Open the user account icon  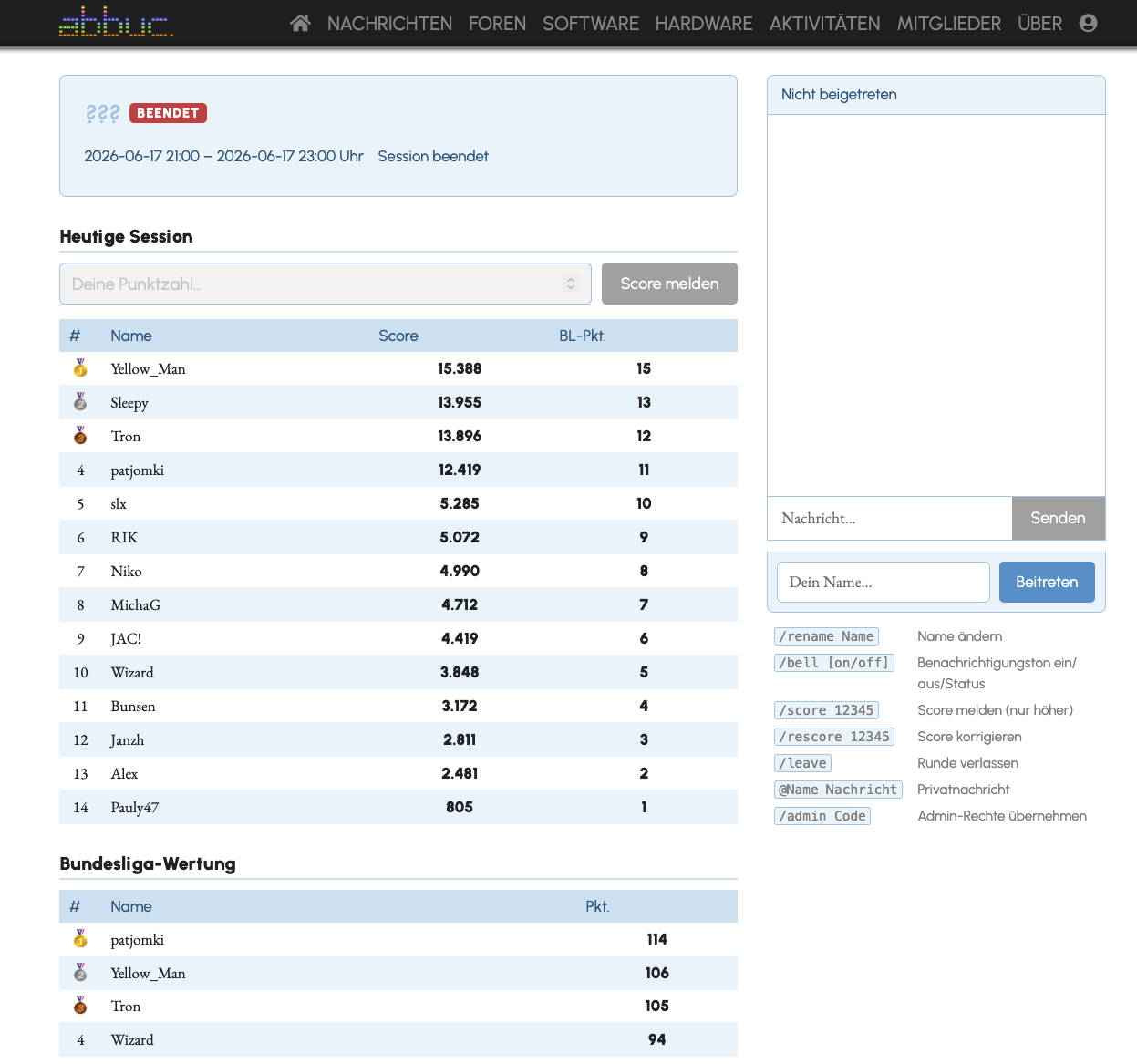click(x=1088, y=23)
